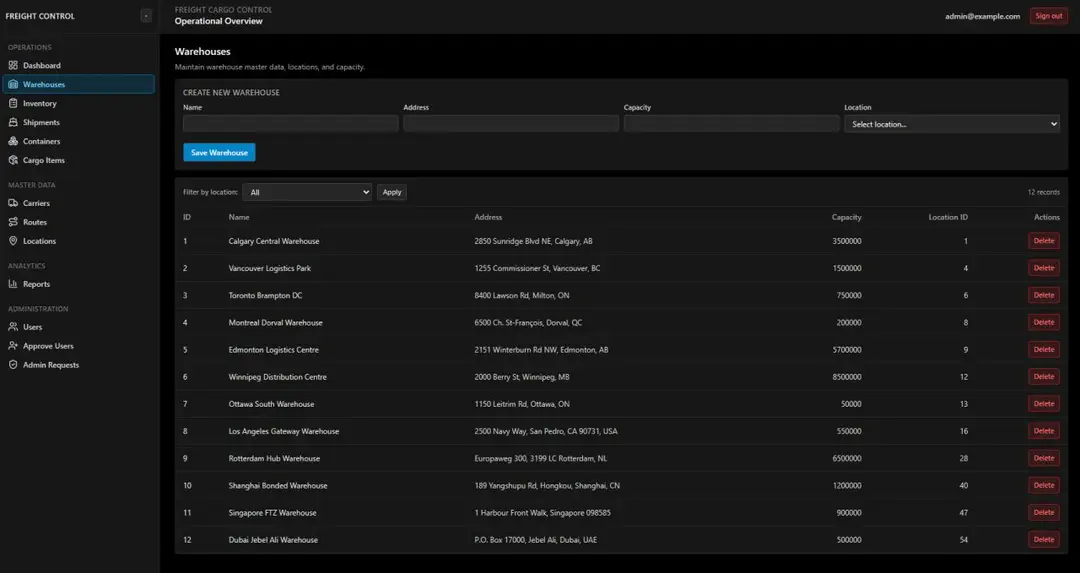The height and width of the screenshot is (573, 1080).
Task: Focus the warehouse Name input field
Action: click(291, 124)
